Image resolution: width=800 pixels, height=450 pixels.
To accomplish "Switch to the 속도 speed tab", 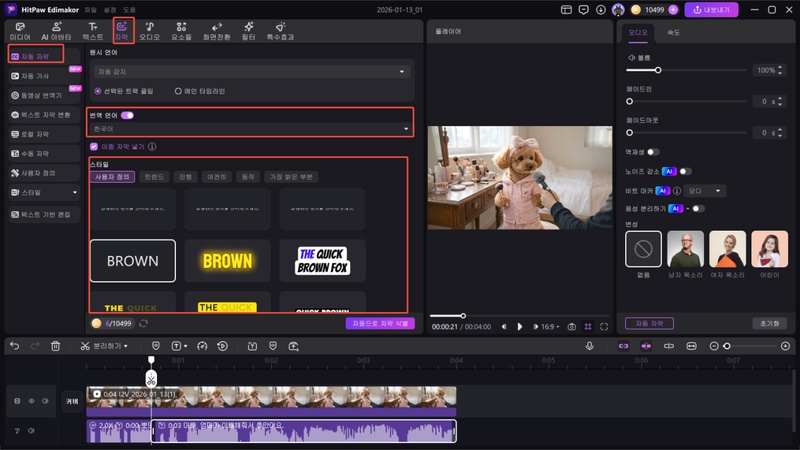I will coord(673,33).
